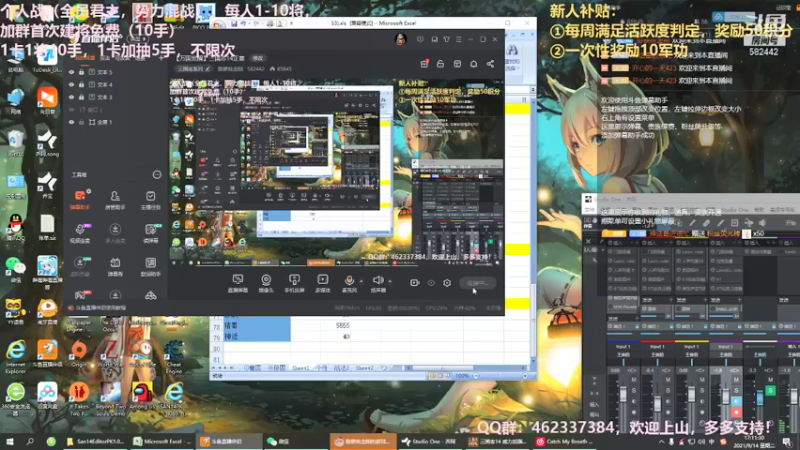Click the share icon in streaming app header
This screenshot has width=800, height=450.
click(490, 64)
